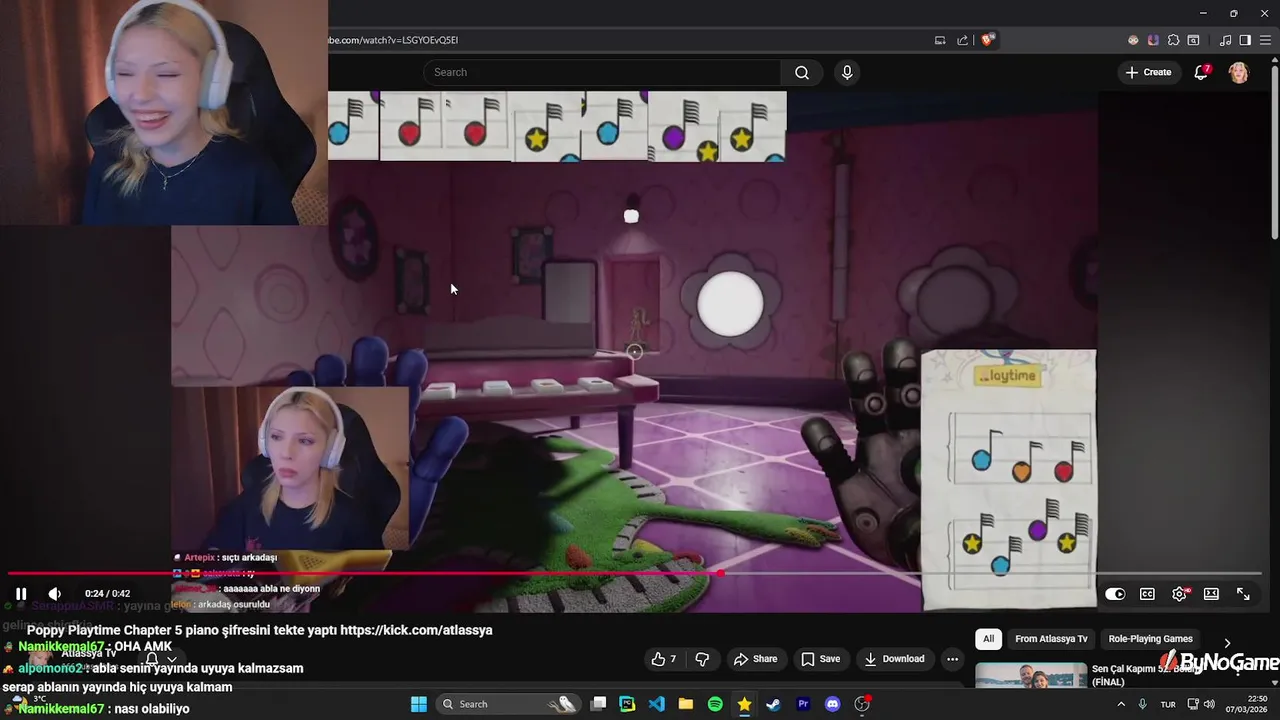Open Visual Studio Code from taskbar
Viewport: 1280px width, 720px height.
[656, 704]
